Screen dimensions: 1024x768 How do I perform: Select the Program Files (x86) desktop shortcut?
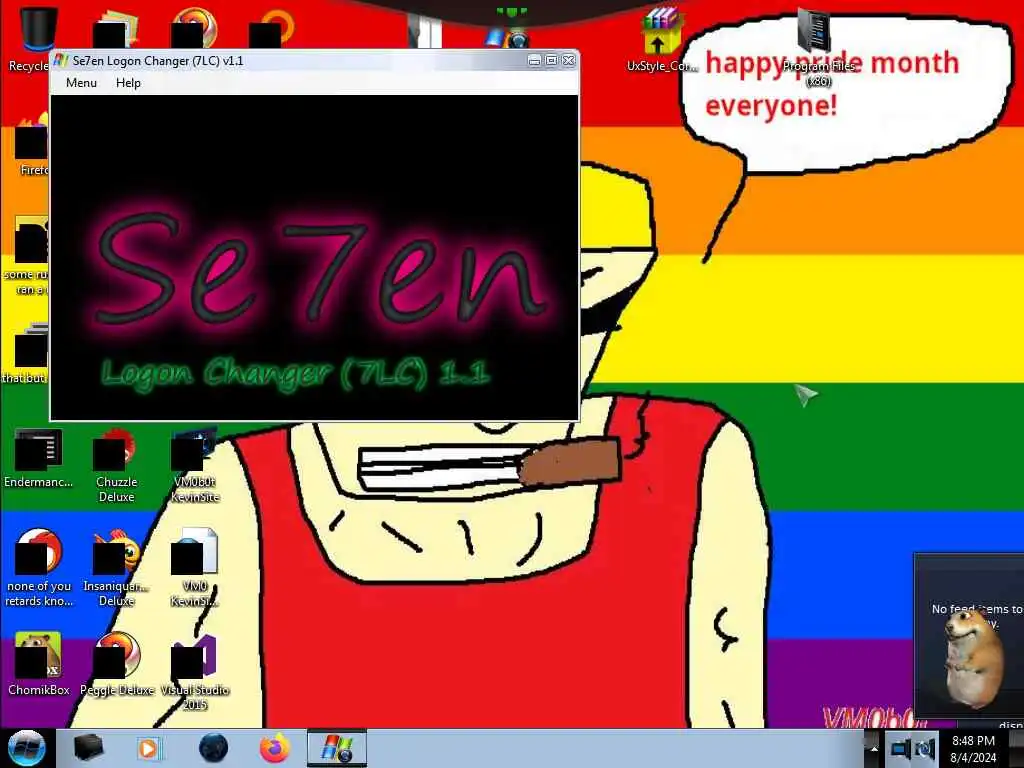(818, 46)
